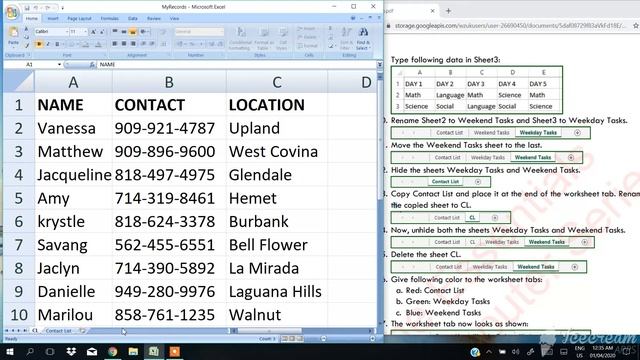Viewport: 640px width, 360px height.
Task: Toggle Wrap Text
Action: [x=164, y=31]
